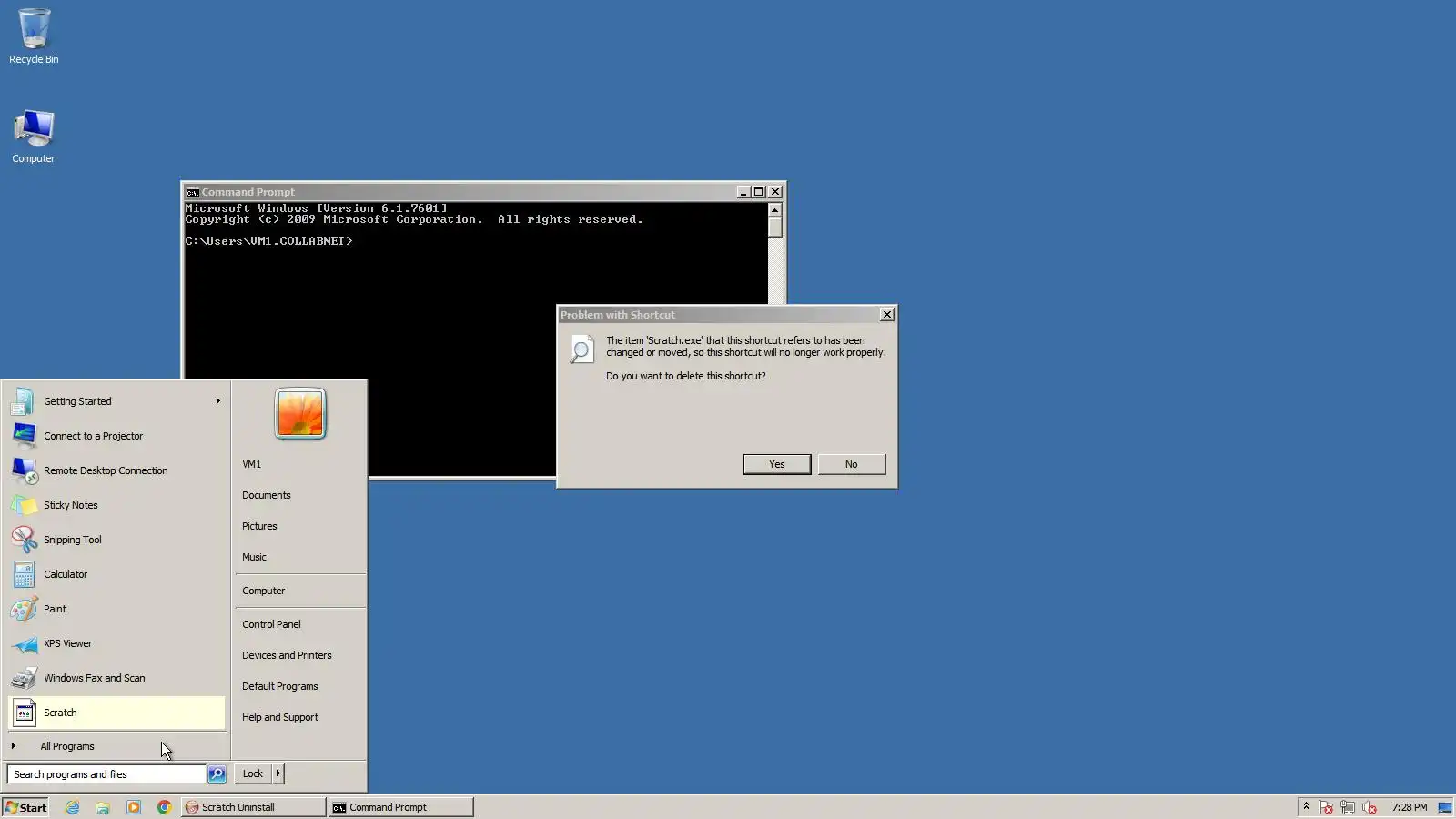The width and height of the screenshot is (1456, 819).
Task: Click the Remote Desktop Connection icon
Action: pyautogui.click(x=25, y=470)
